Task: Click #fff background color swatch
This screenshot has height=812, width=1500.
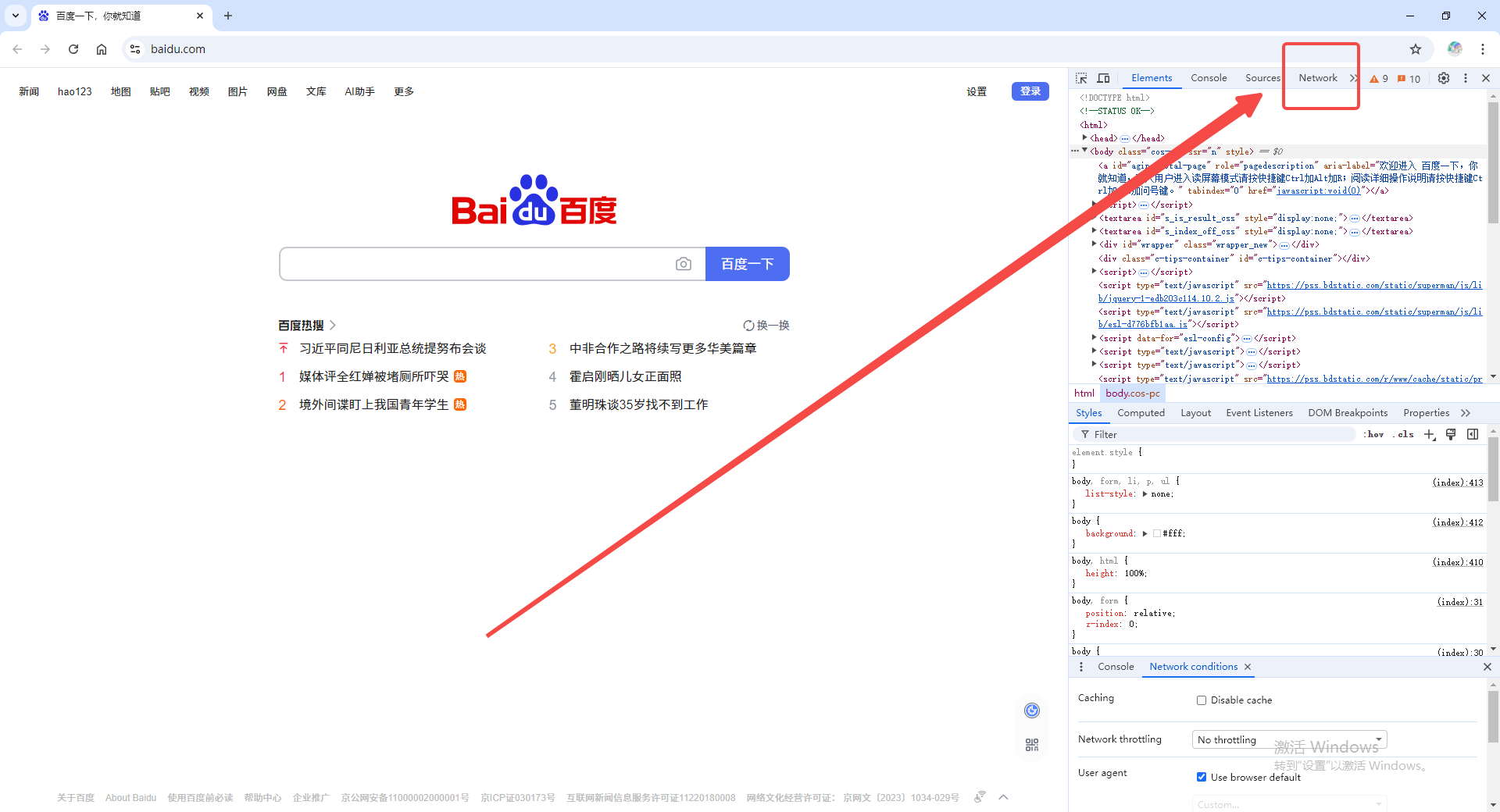Action: (x=1157, y=534)
